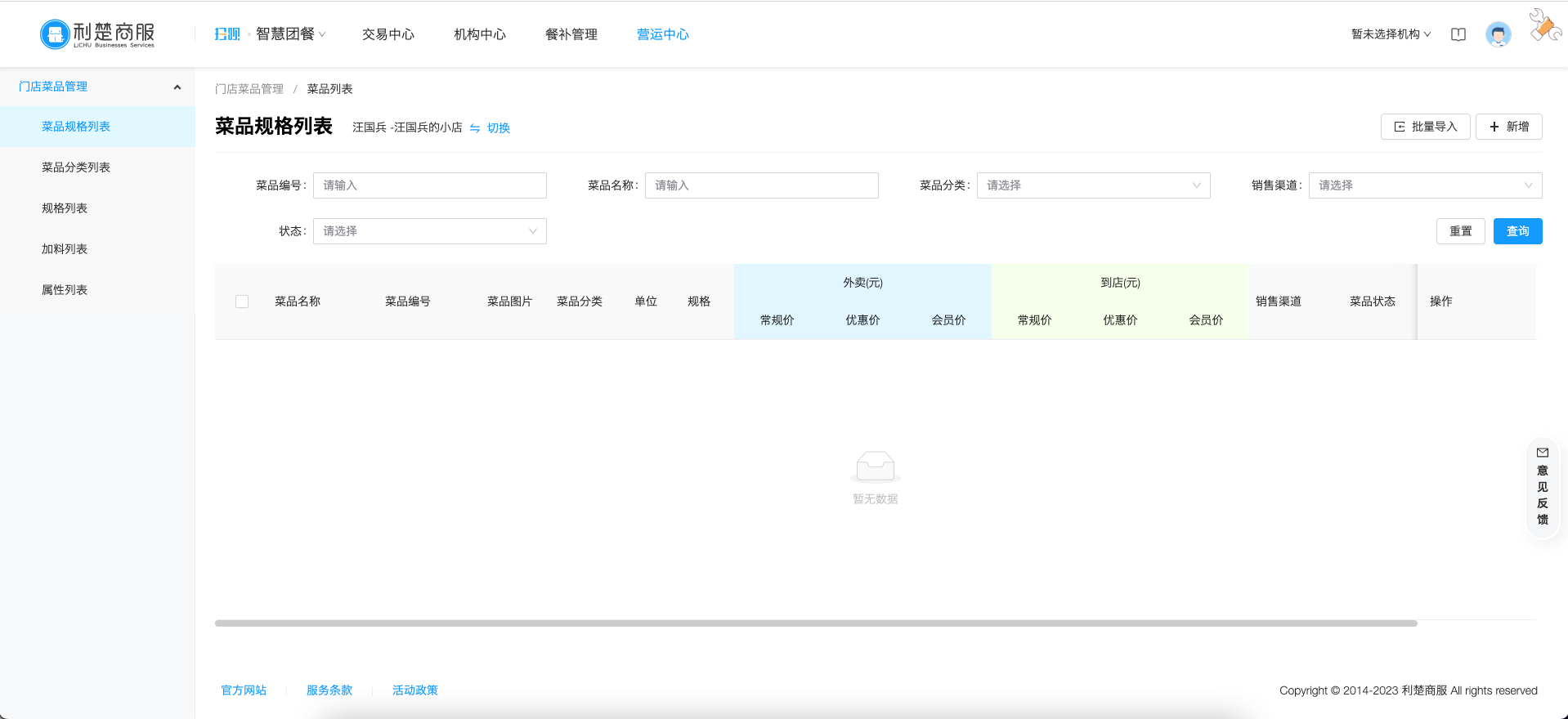Image resolution: width=1568 pixels, height=719 pixels.
Task: Click the 暂无数据 empty-state text
Action: click(x=876, y=499)
